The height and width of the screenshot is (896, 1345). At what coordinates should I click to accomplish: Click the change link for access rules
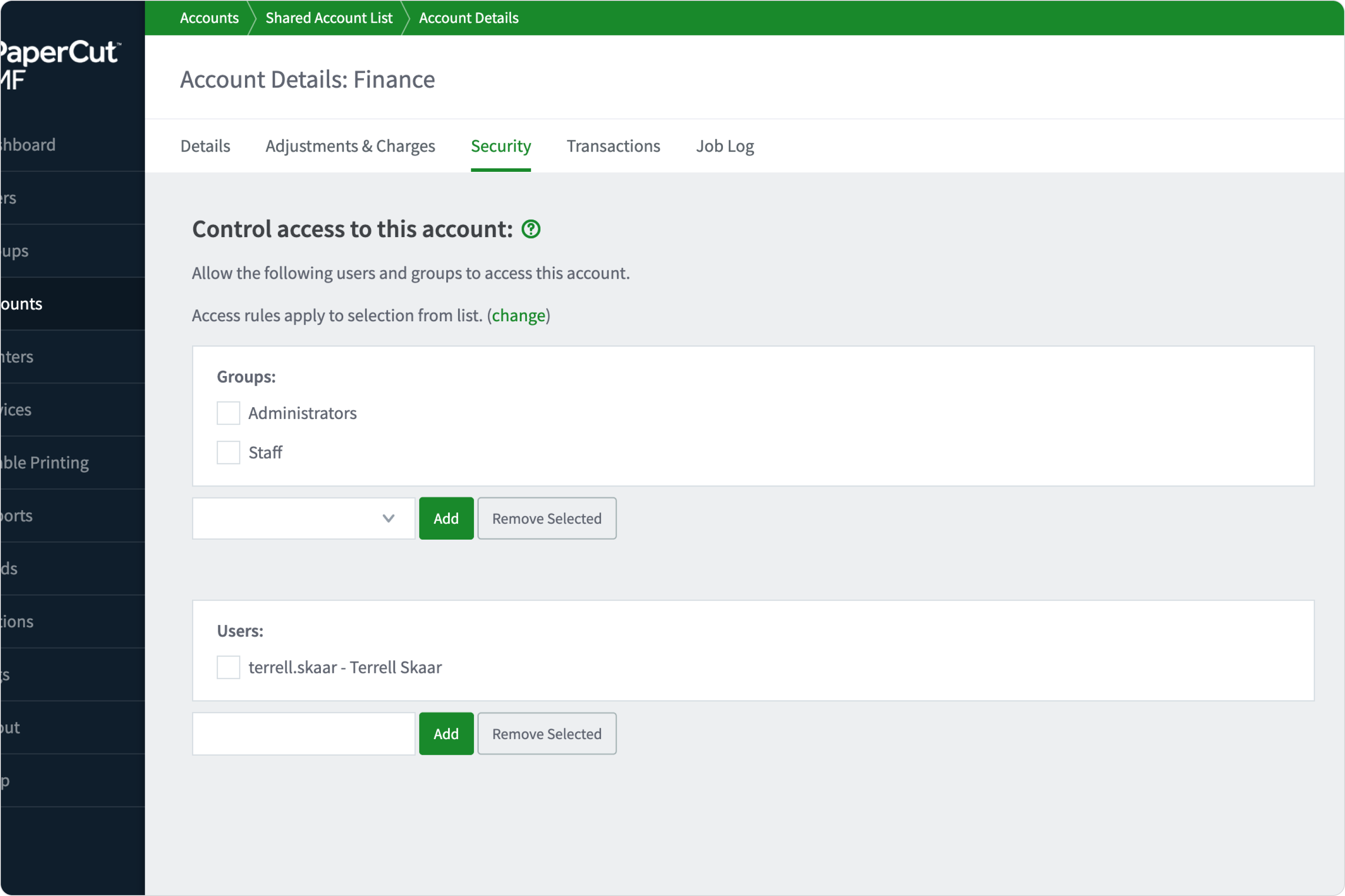point(518,315)
